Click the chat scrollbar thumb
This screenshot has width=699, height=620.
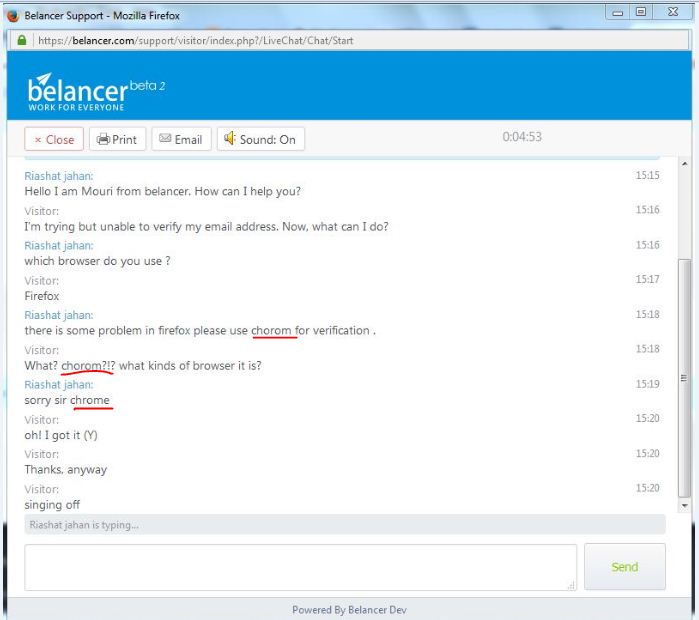click(684, 378)
